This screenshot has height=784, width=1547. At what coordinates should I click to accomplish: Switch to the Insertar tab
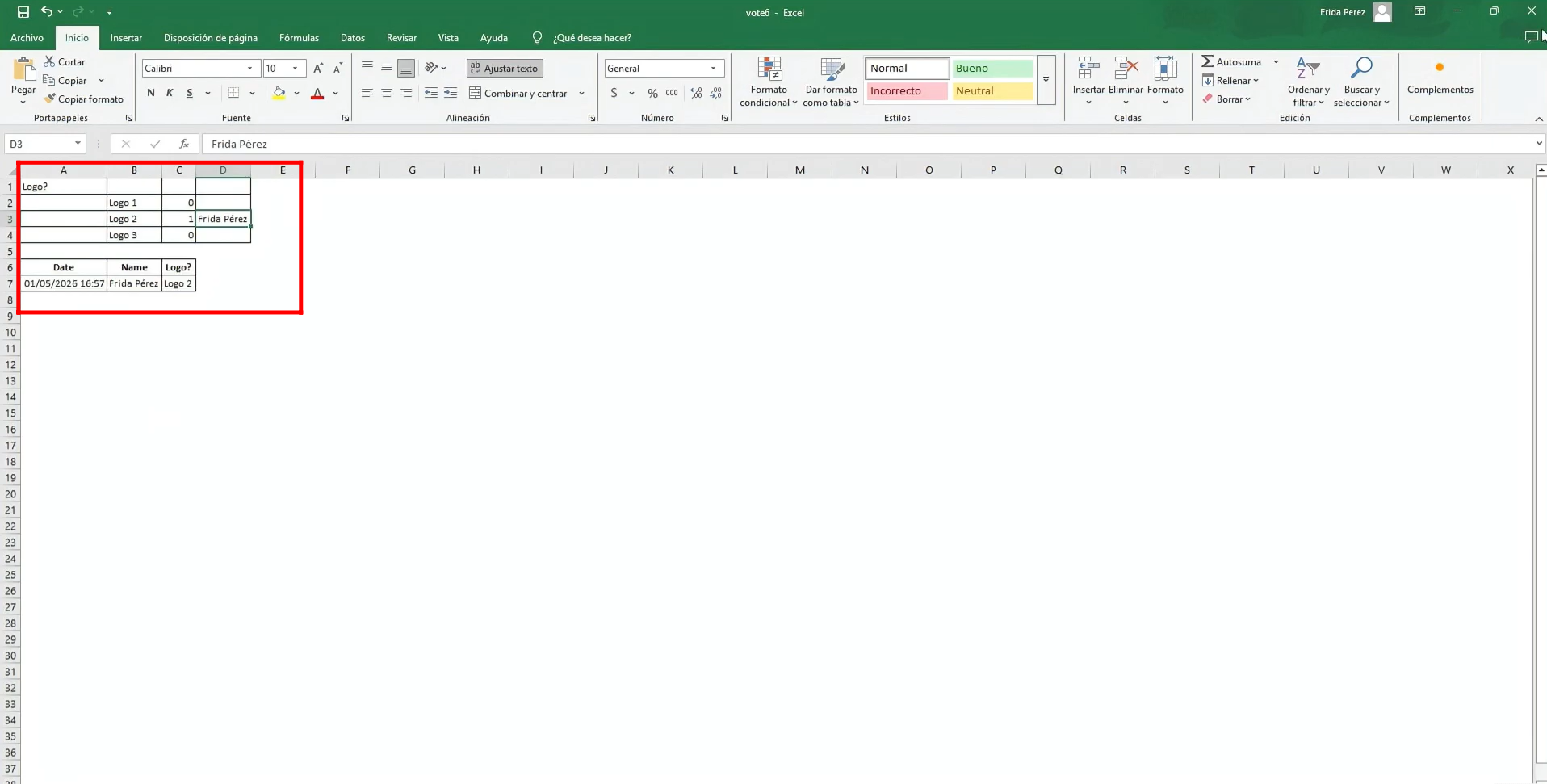126,38
